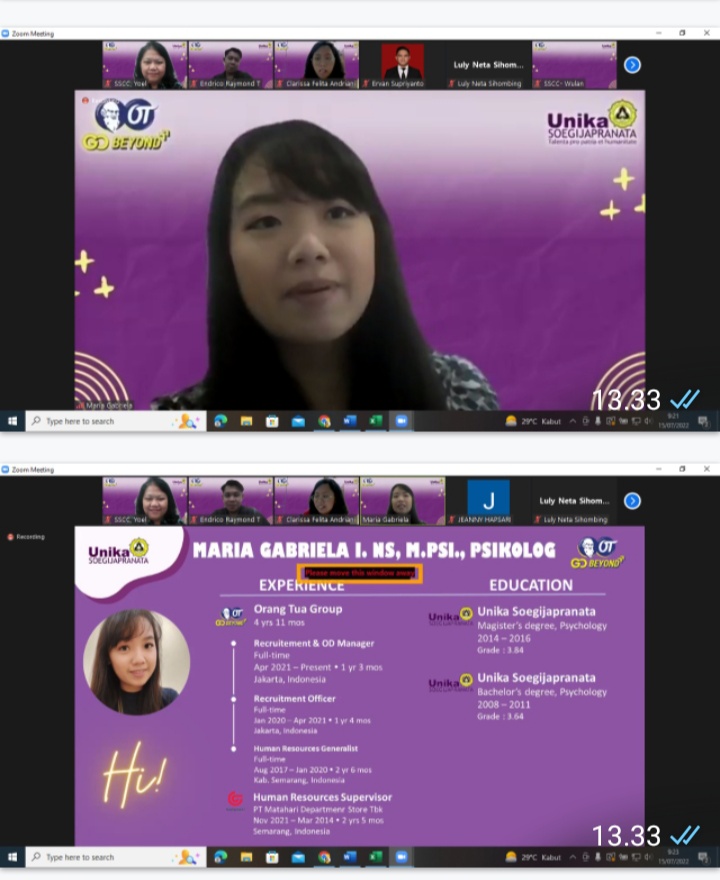Image resolution: width=720 pixels, height=880 pixels.
Task: Select the JEANNY HAPSARI participant tile
Action: click(488, 501)
